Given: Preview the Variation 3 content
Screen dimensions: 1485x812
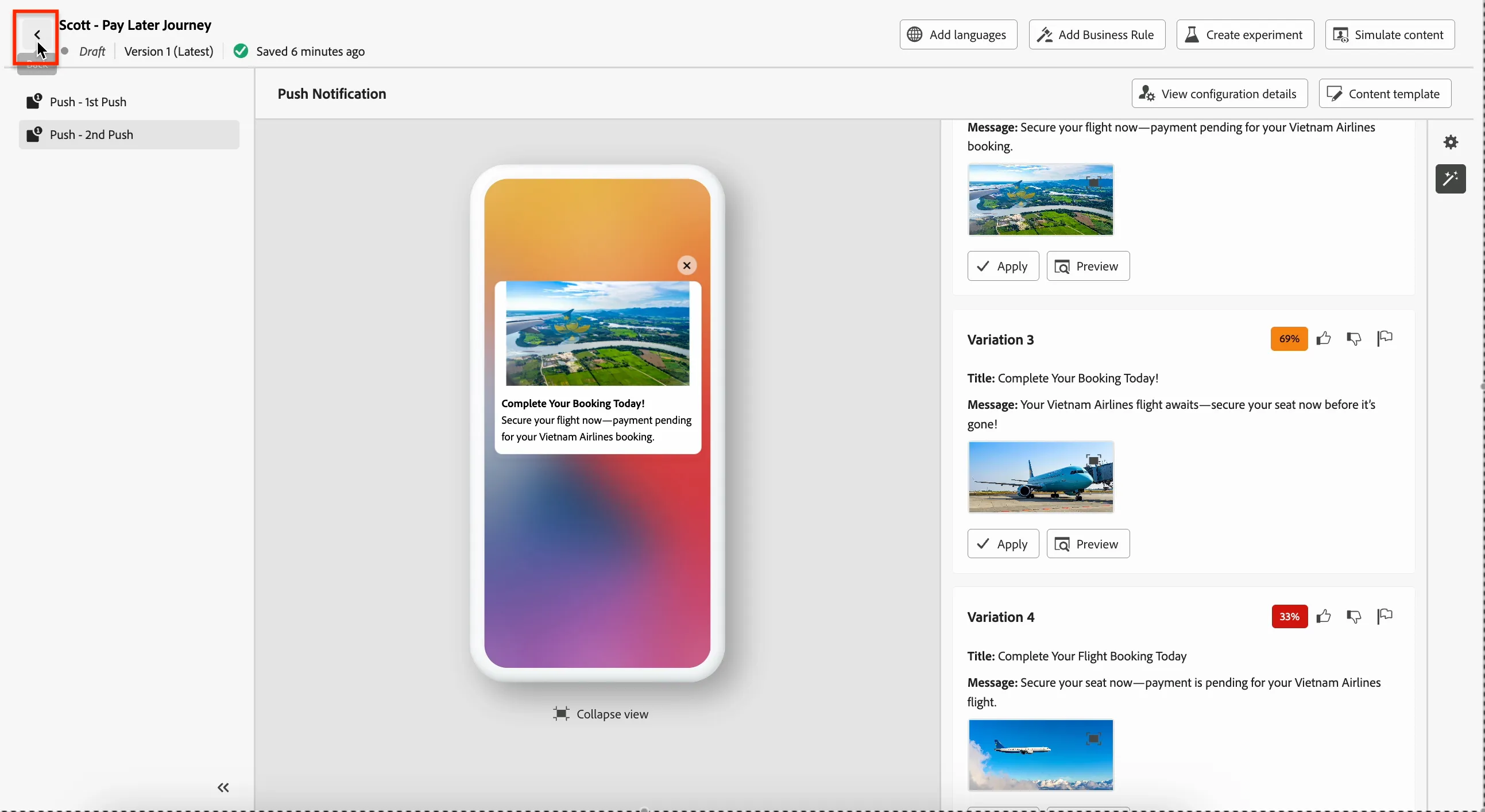Looking at the screenshot, I should (x=1088, y=544).
